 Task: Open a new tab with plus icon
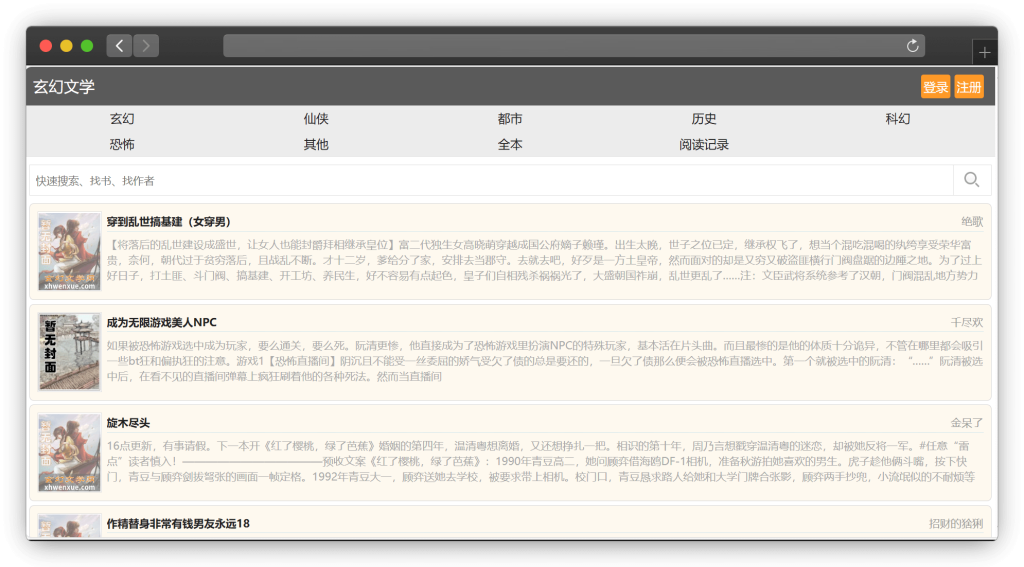pos(984,52)
